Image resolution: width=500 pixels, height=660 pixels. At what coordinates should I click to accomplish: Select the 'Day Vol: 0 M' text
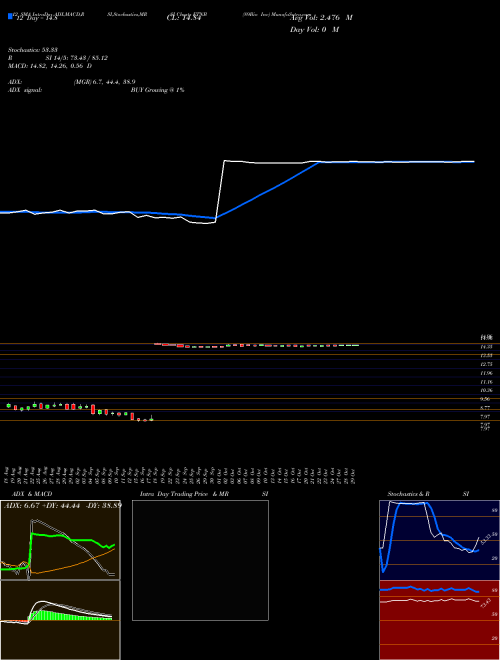point(314,30)
